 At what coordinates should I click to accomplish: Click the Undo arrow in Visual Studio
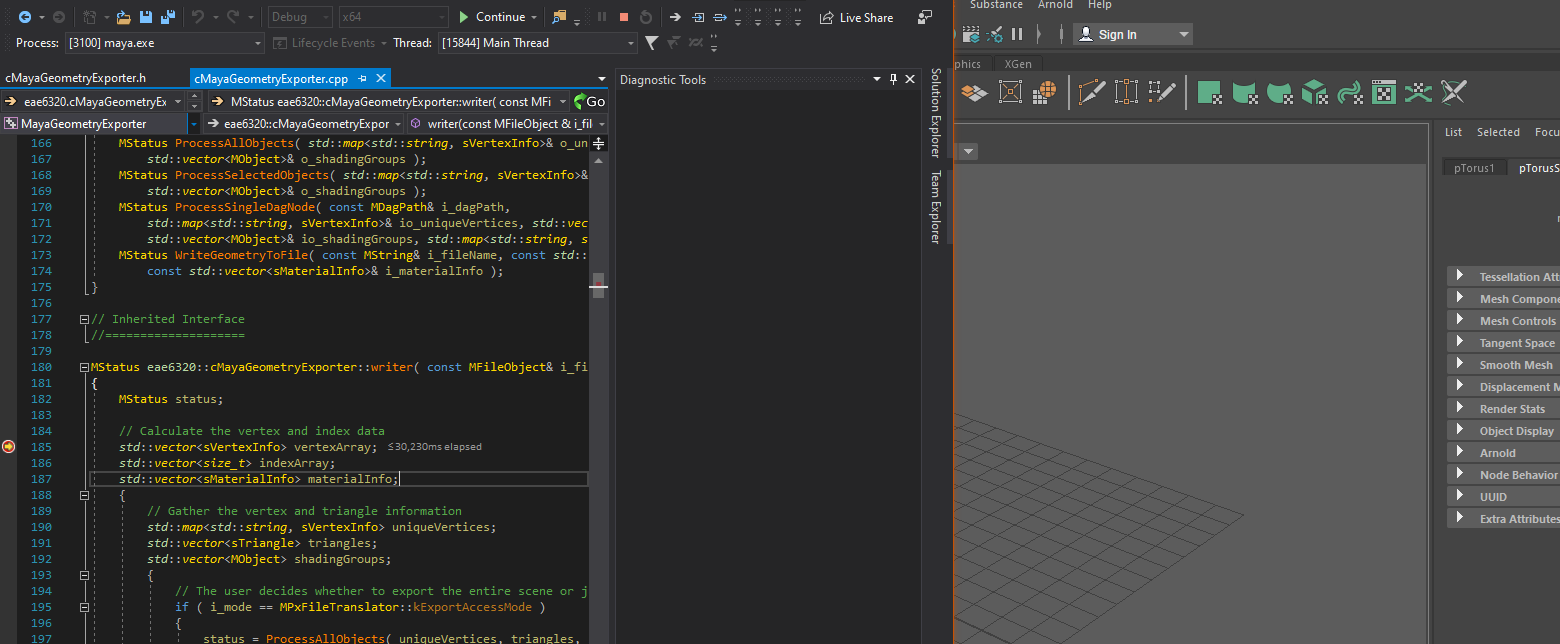(197, 17)
